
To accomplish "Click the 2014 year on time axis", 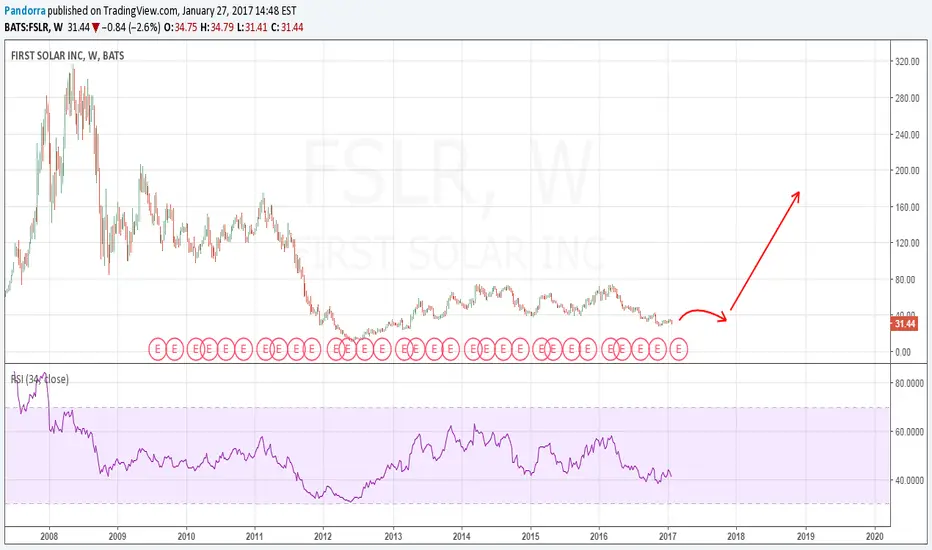I will [x=461, y=536].
